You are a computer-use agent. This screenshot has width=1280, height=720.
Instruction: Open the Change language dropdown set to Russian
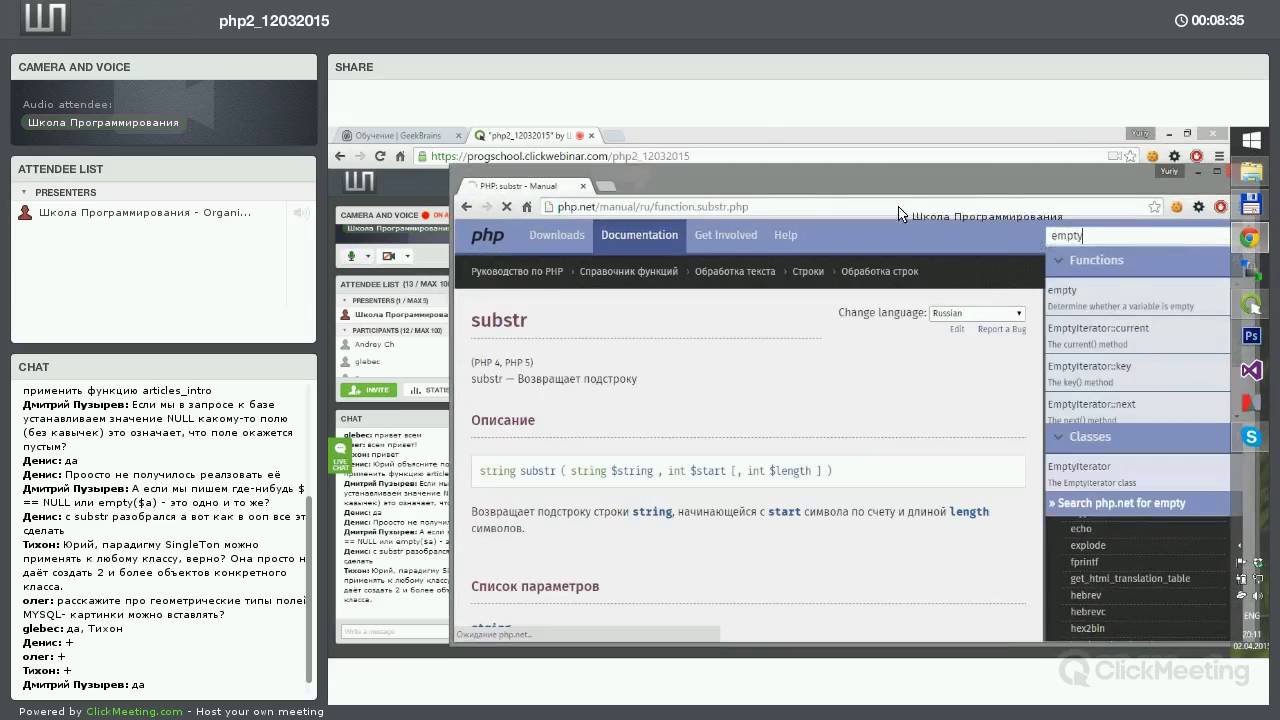tap(977, 313)
